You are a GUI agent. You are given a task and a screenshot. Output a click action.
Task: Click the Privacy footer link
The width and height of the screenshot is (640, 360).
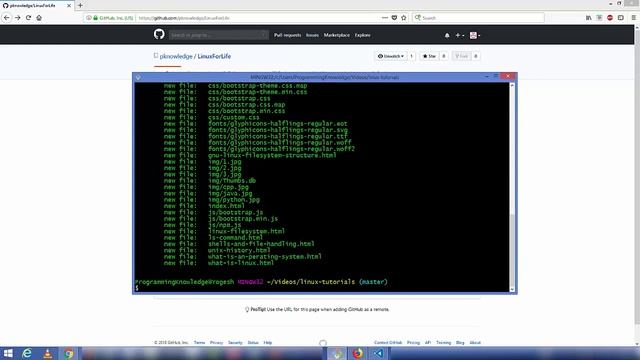pyautogui.click(x=216, y=343)
